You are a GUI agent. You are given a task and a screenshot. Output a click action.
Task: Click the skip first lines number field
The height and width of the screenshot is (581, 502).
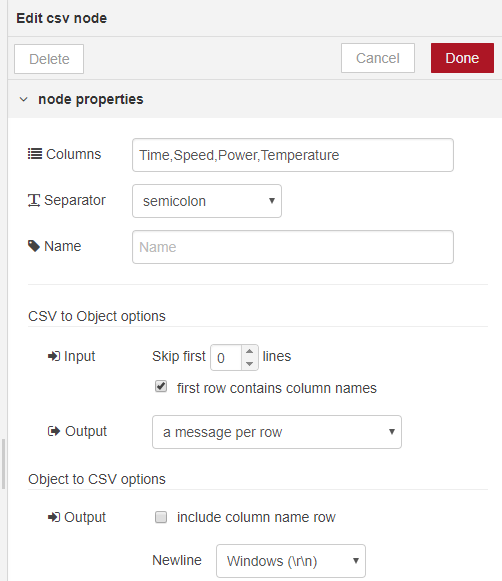[x=226, y=358]
